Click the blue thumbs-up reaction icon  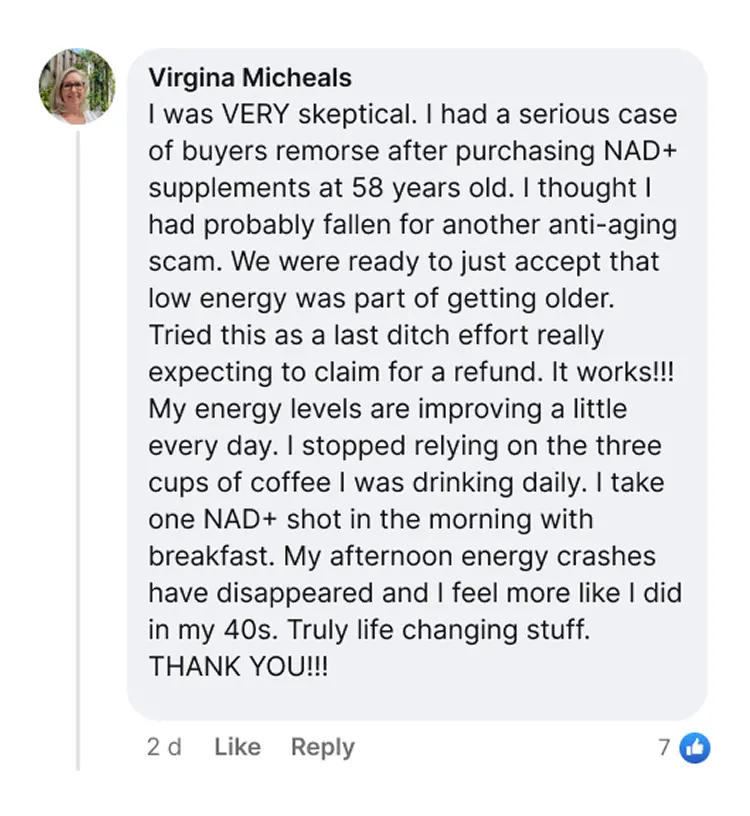tap(694, 747)
